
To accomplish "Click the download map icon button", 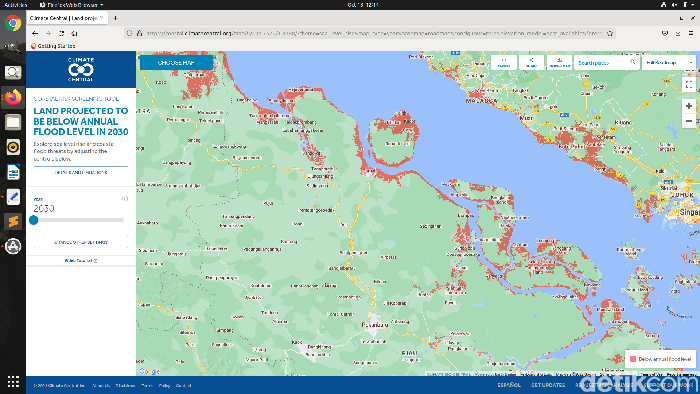I will pyautogui.click(x=559, y=62).
